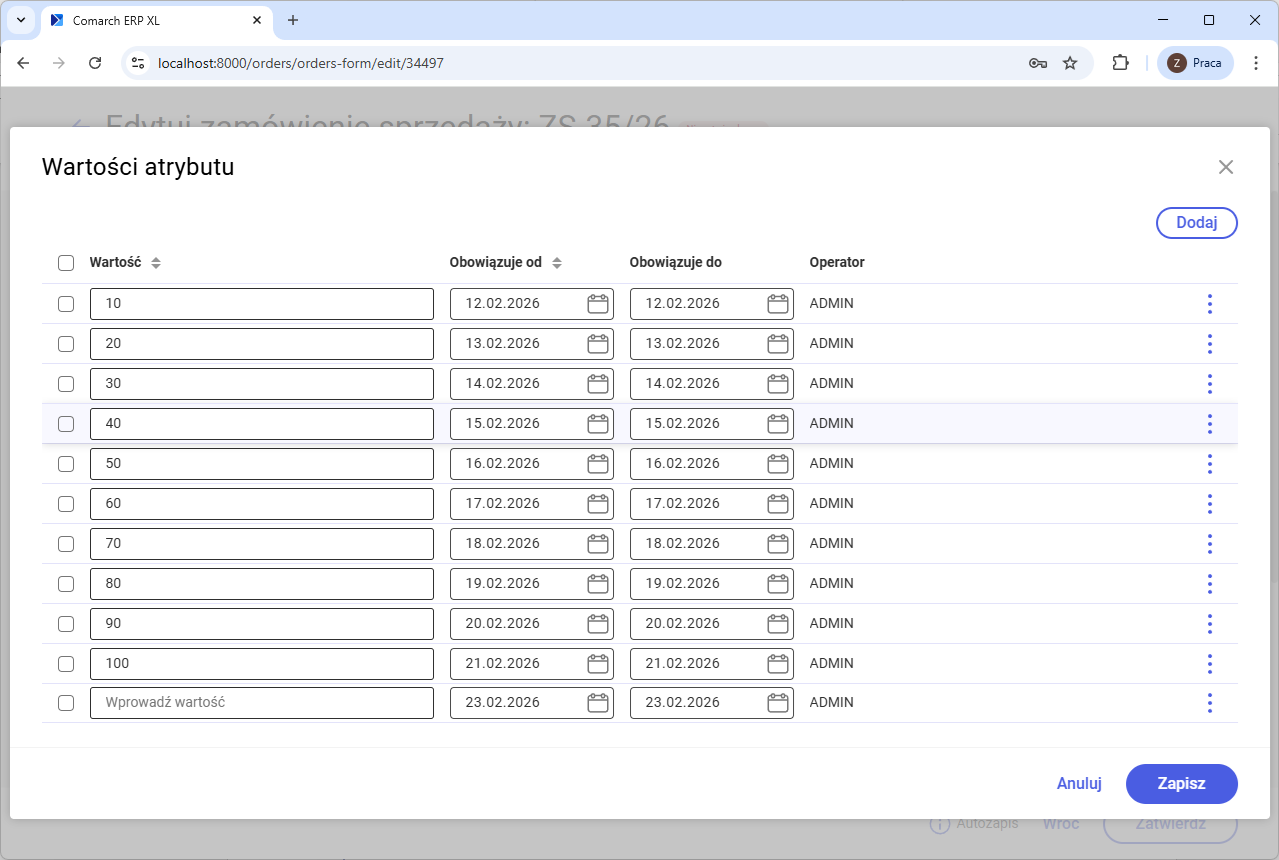
Task: Open the browser tab list dropdown
Action: (21, 20)
